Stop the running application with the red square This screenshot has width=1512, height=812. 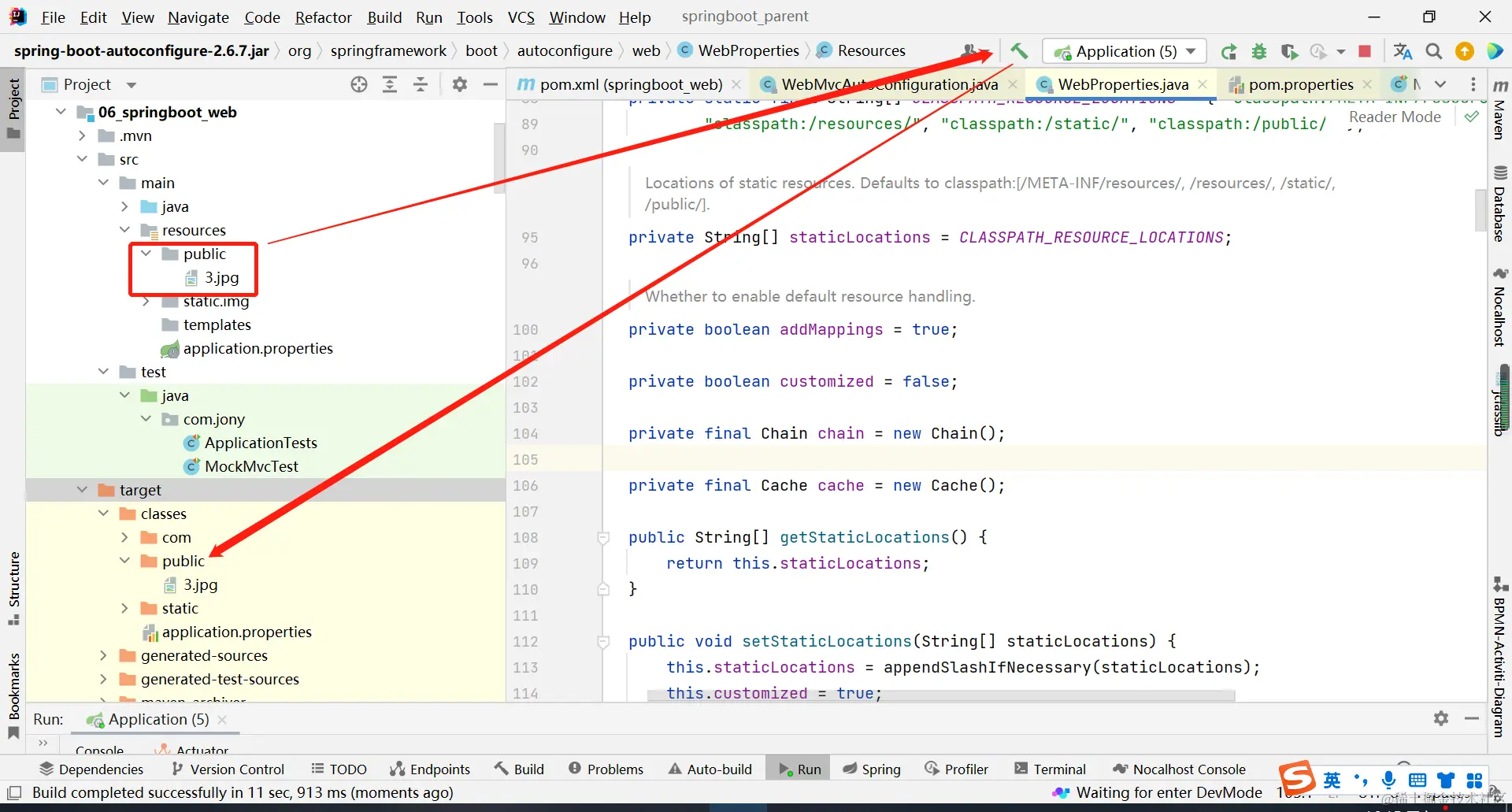(1365, 52)
